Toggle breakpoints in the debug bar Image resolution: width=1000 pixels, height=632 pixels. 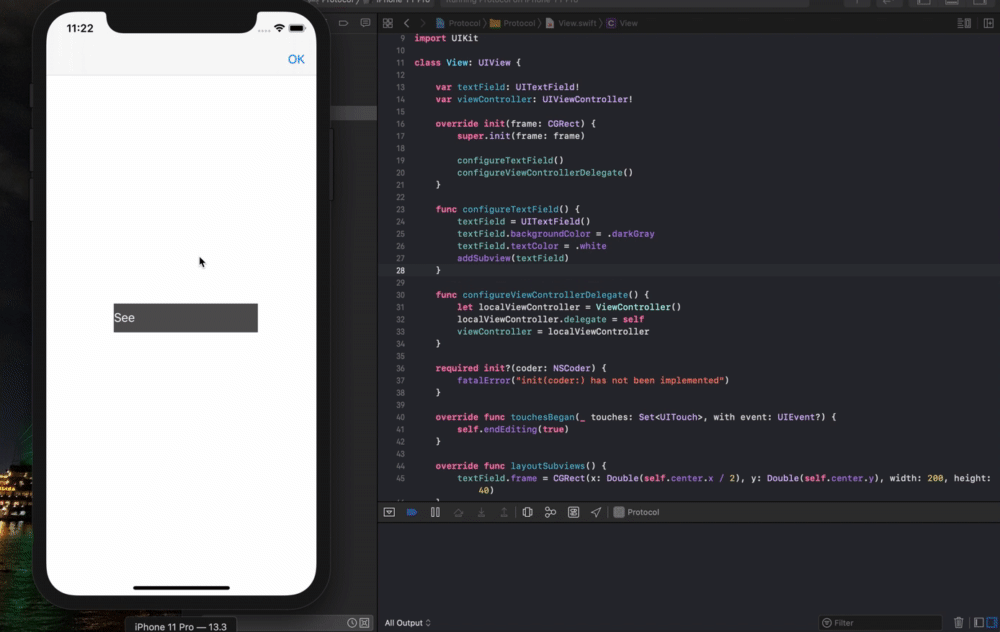411,511
